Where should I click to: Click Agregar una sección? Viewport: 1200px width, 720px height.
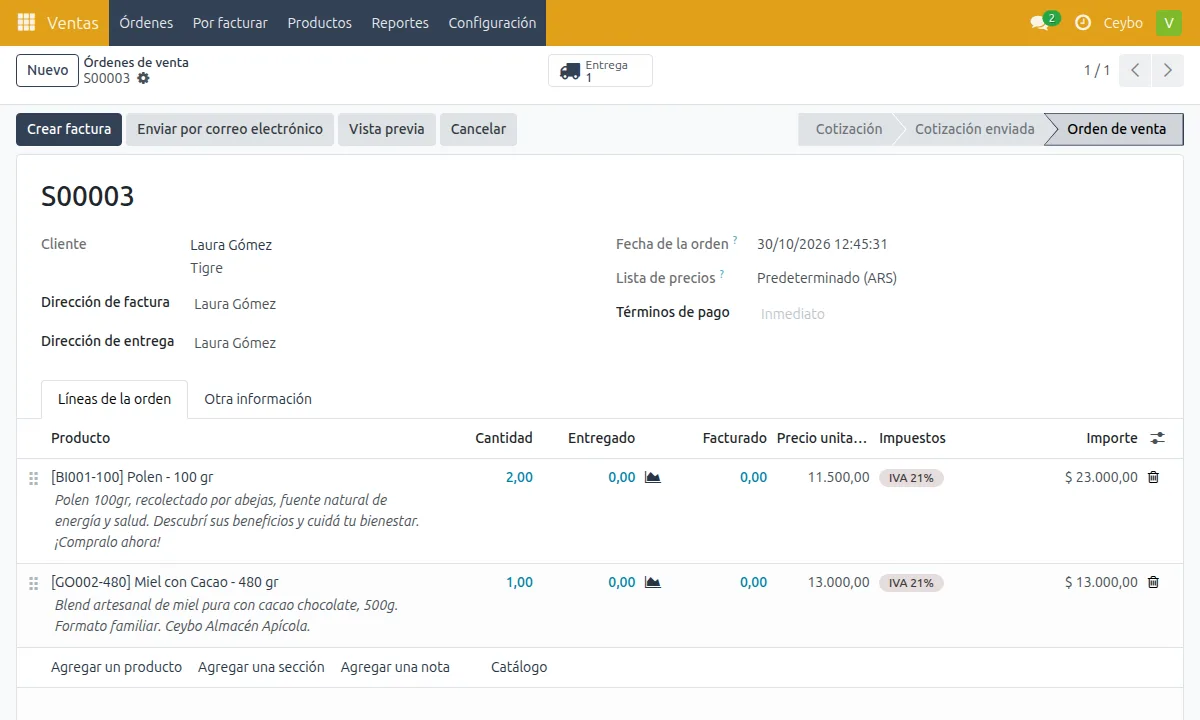[261, 667]
